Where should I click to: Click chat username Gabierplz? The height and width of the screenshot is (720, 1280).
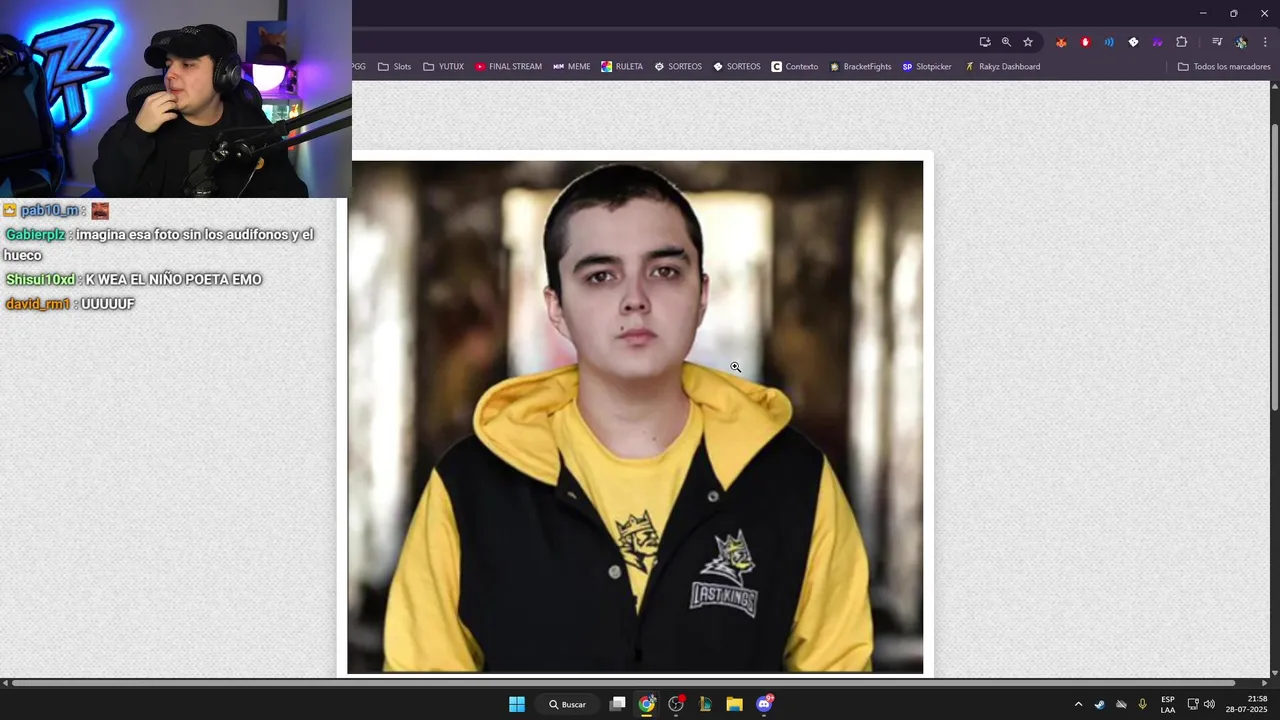pos(35,234)
